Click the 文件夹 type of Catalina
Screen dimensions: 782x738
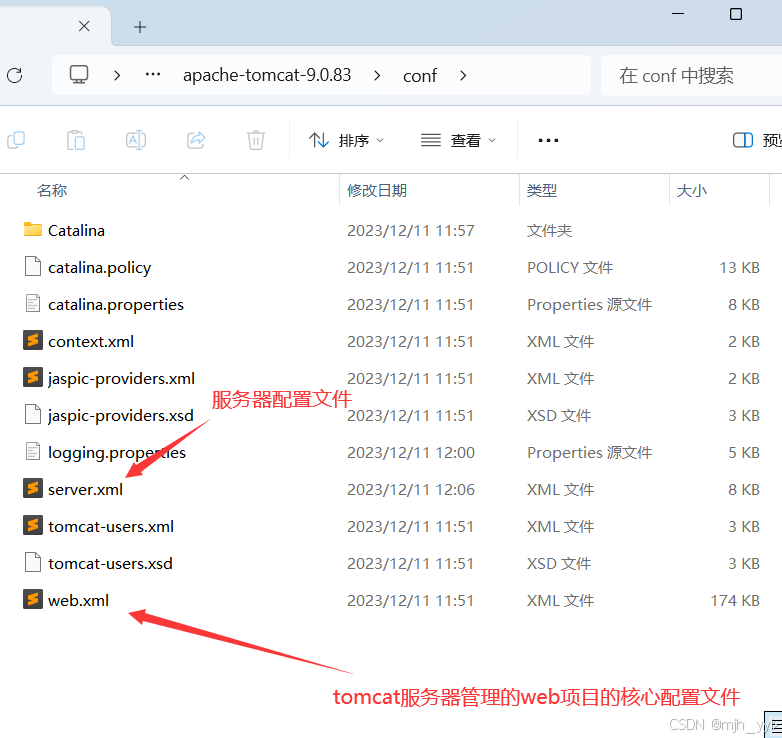(x=550, y=231)
